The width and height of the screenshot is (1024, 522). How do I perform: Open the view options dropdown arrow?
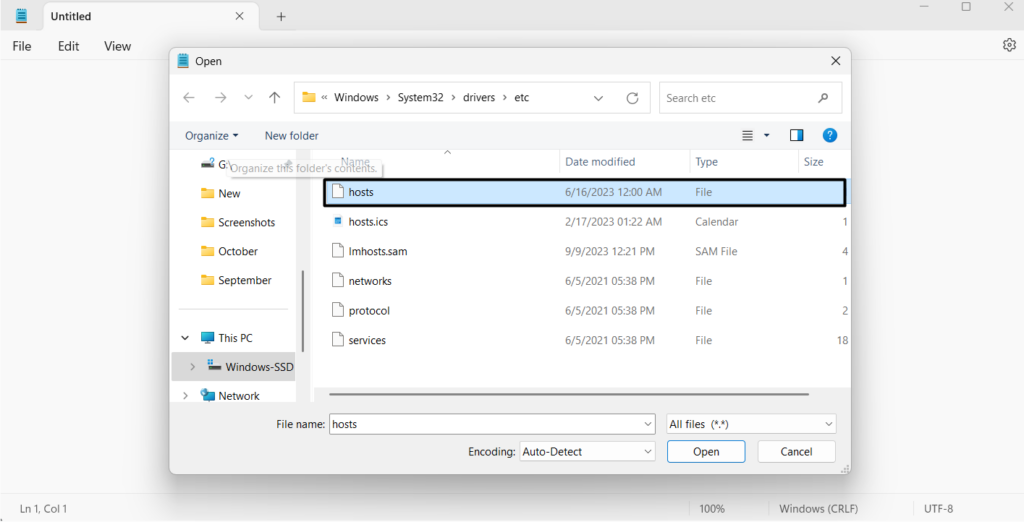[x=767, y=135]
